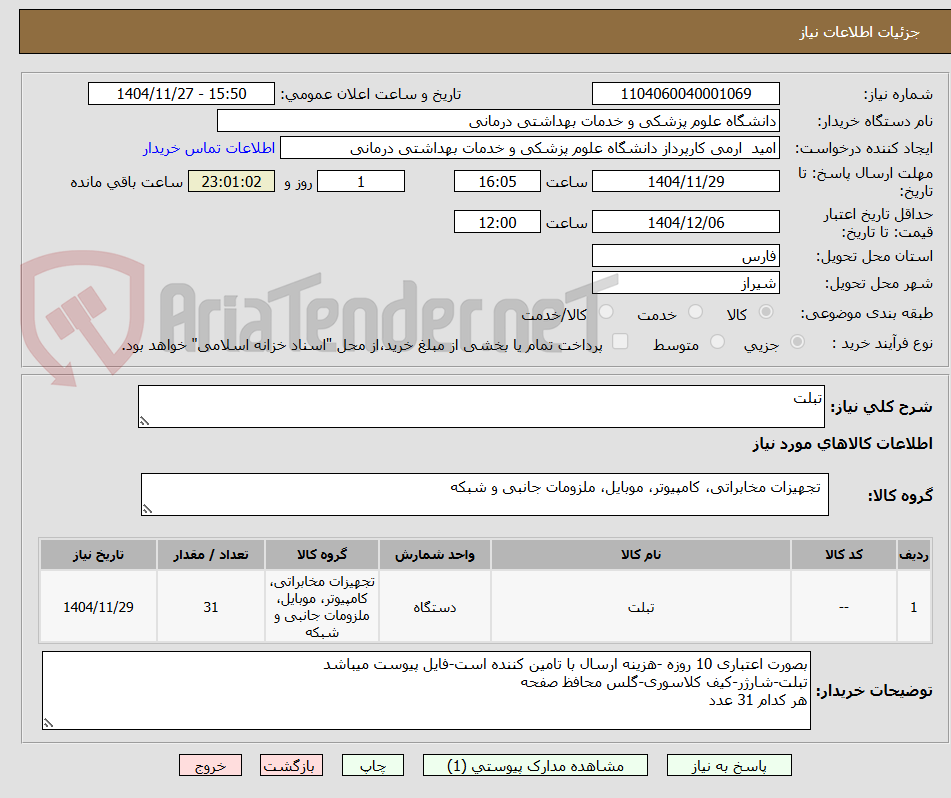The image size is (951, 798).
Task: Click the countdown timer 23:01:02
Action: click(x=231, y=181)
